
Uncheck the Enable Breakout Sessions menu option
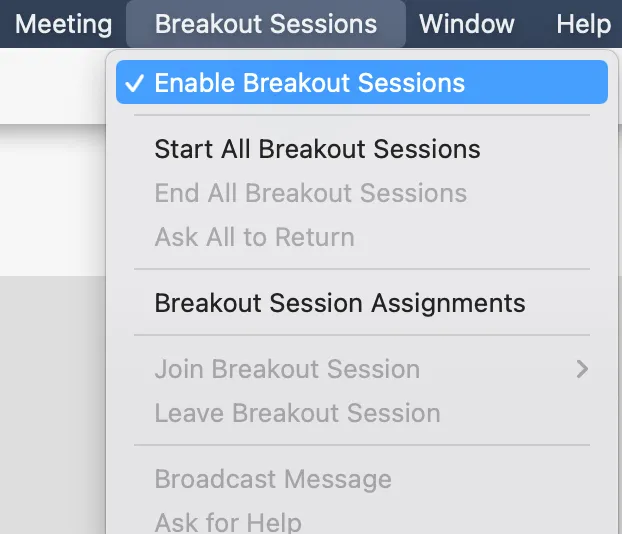point(309,83)
